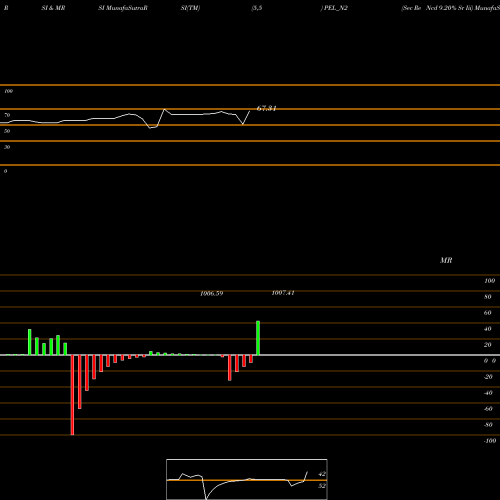Click the price label 1007.41
500x500 pixels.
click(x=283, y=293)
